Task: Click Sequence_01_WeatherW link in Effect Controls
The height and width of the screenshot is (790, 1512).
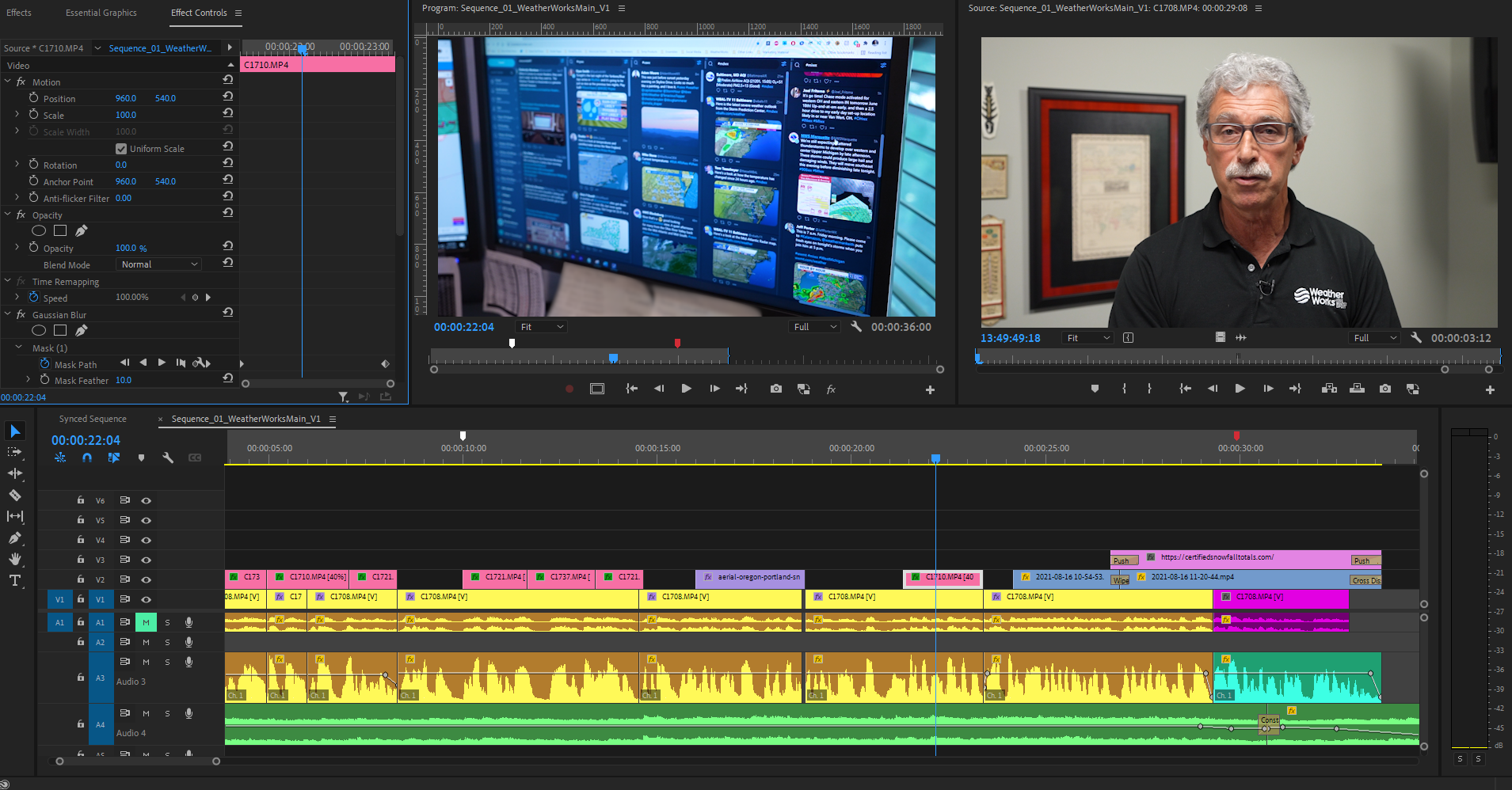Action: click(x=160, y=48)
